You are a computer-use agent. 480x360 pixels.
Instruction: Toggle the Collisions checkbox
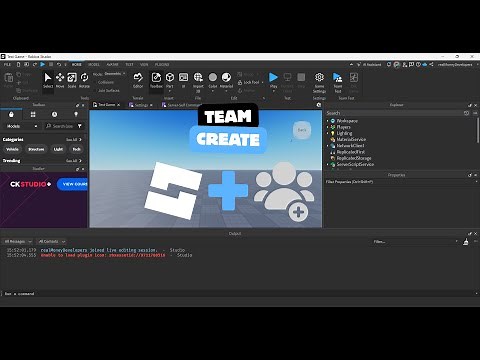(x=103, y=82)
